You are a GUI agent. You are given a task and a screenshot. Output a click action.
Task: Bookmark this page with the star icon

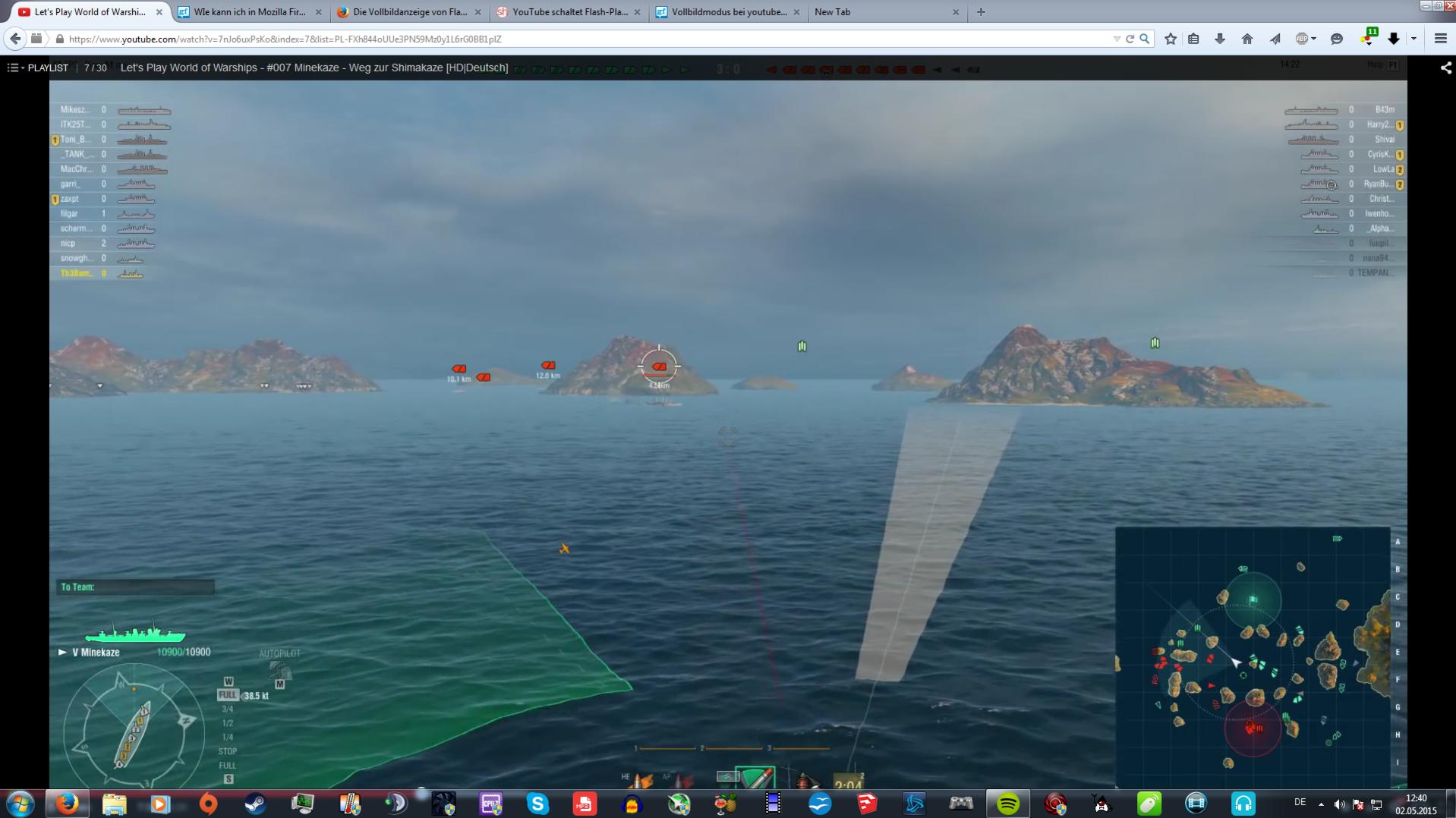(1171, 39)
